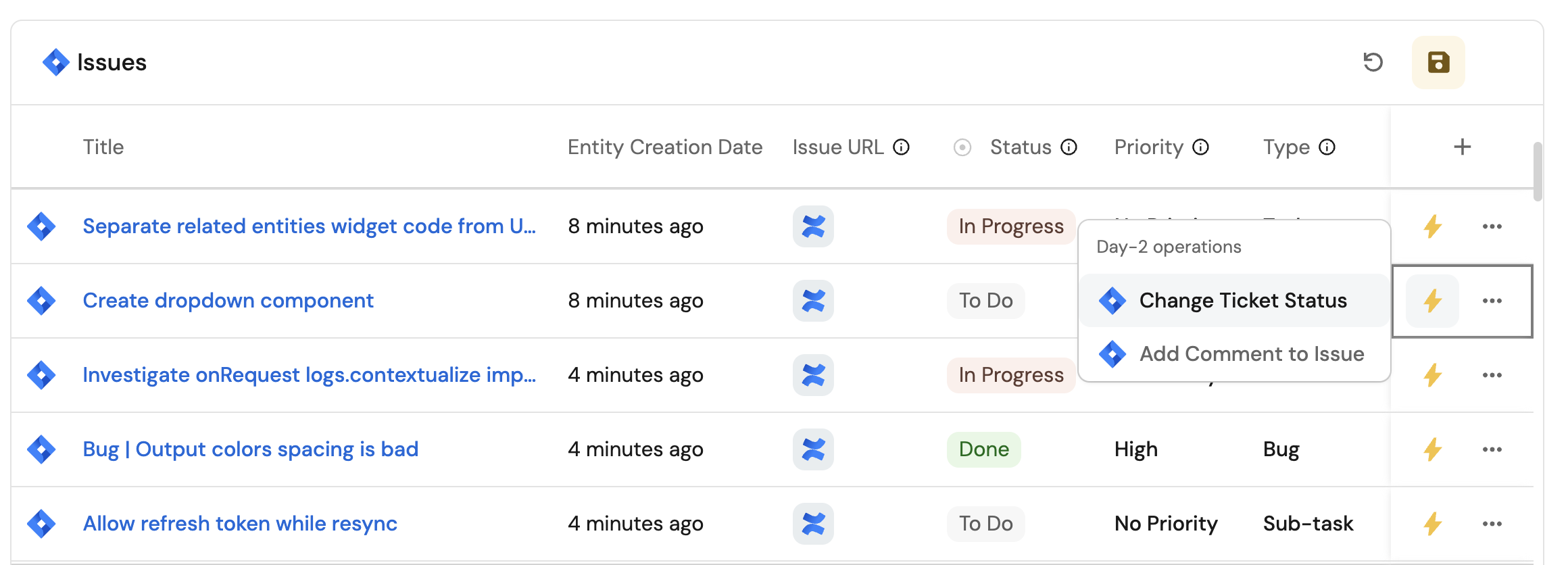Open Issue URL icon for Done bug row
Viewport: 1568px width, 565px height.
click(x=813, y=449)
